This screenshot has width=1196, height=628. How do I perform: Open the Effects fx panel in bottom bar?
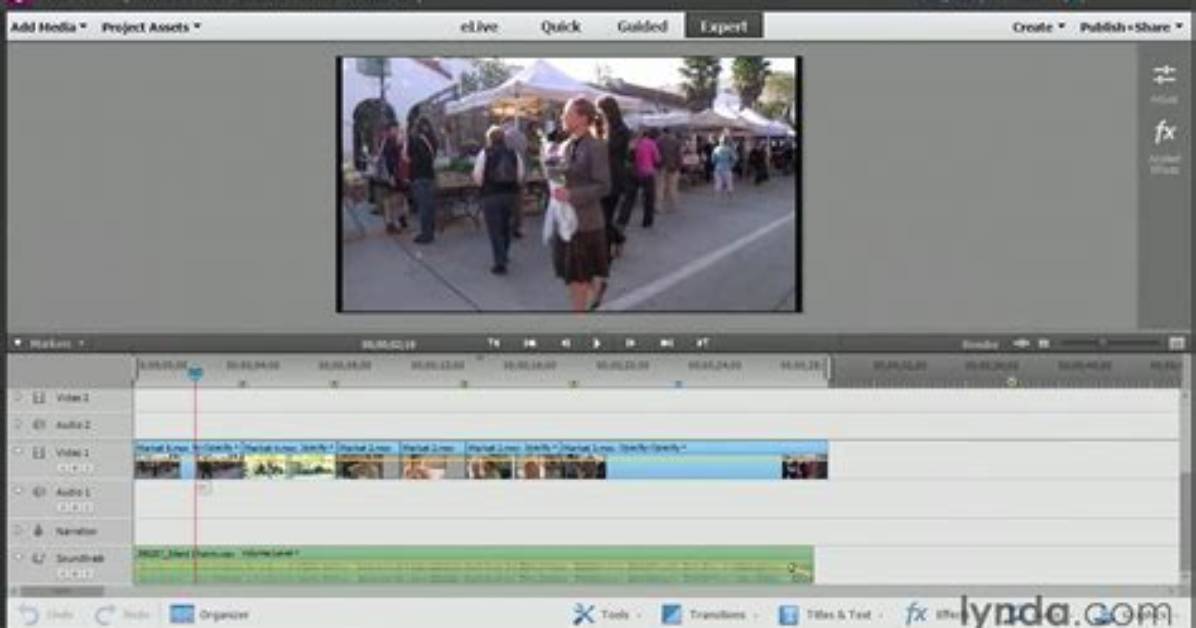[934, 614]
